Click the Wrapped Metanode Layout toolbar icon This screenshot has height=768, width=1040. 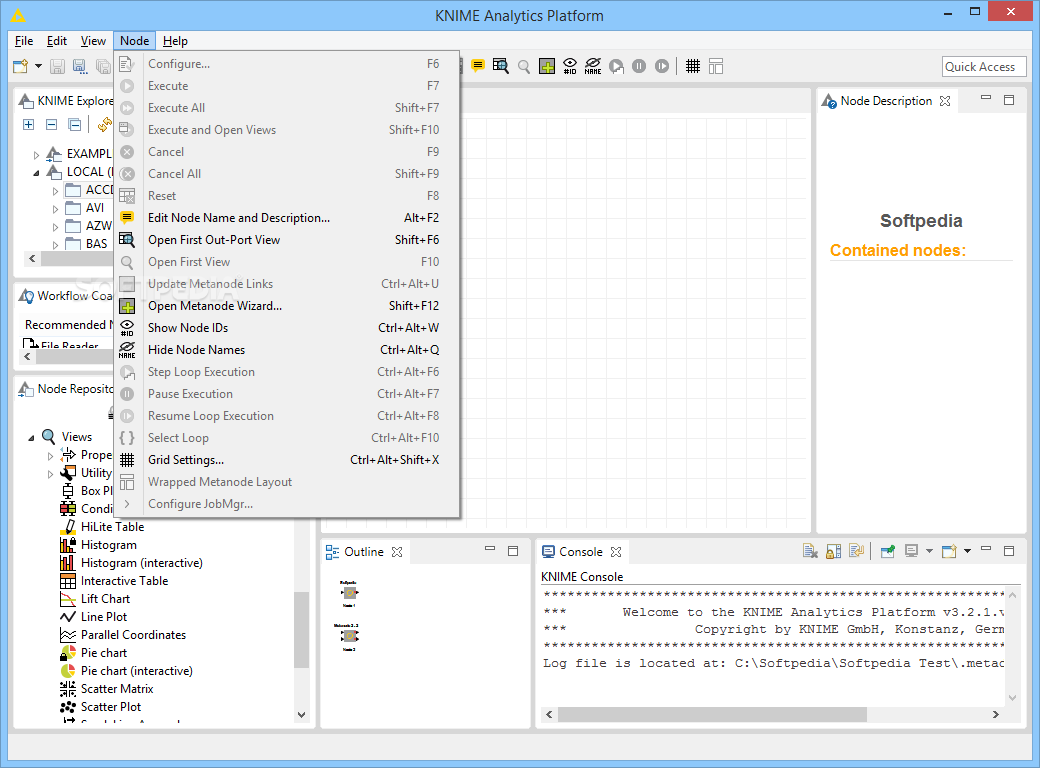click(716, 66)
